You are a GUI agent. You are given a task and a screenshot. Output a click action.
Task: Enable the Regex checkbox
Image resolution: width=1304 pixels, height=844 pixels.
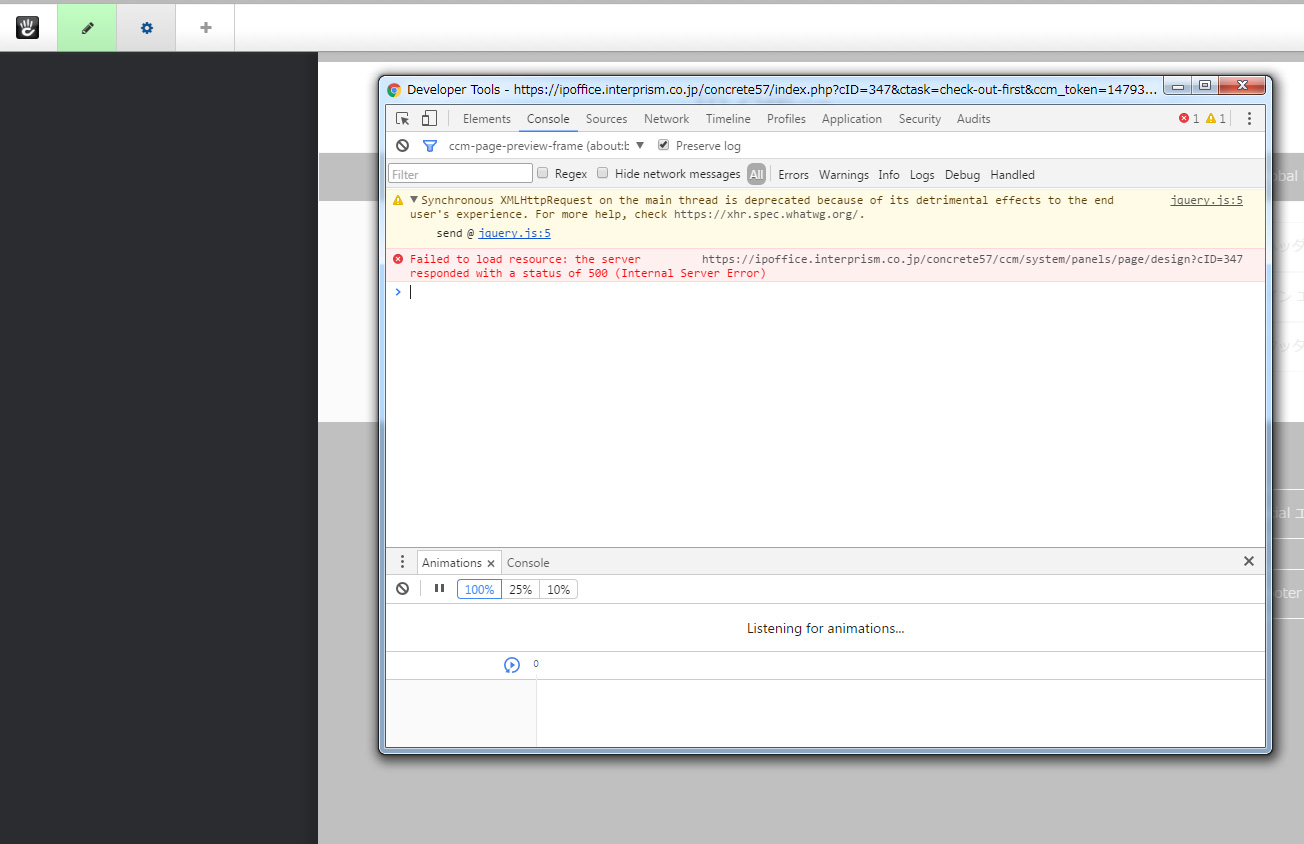coord(543,173)
